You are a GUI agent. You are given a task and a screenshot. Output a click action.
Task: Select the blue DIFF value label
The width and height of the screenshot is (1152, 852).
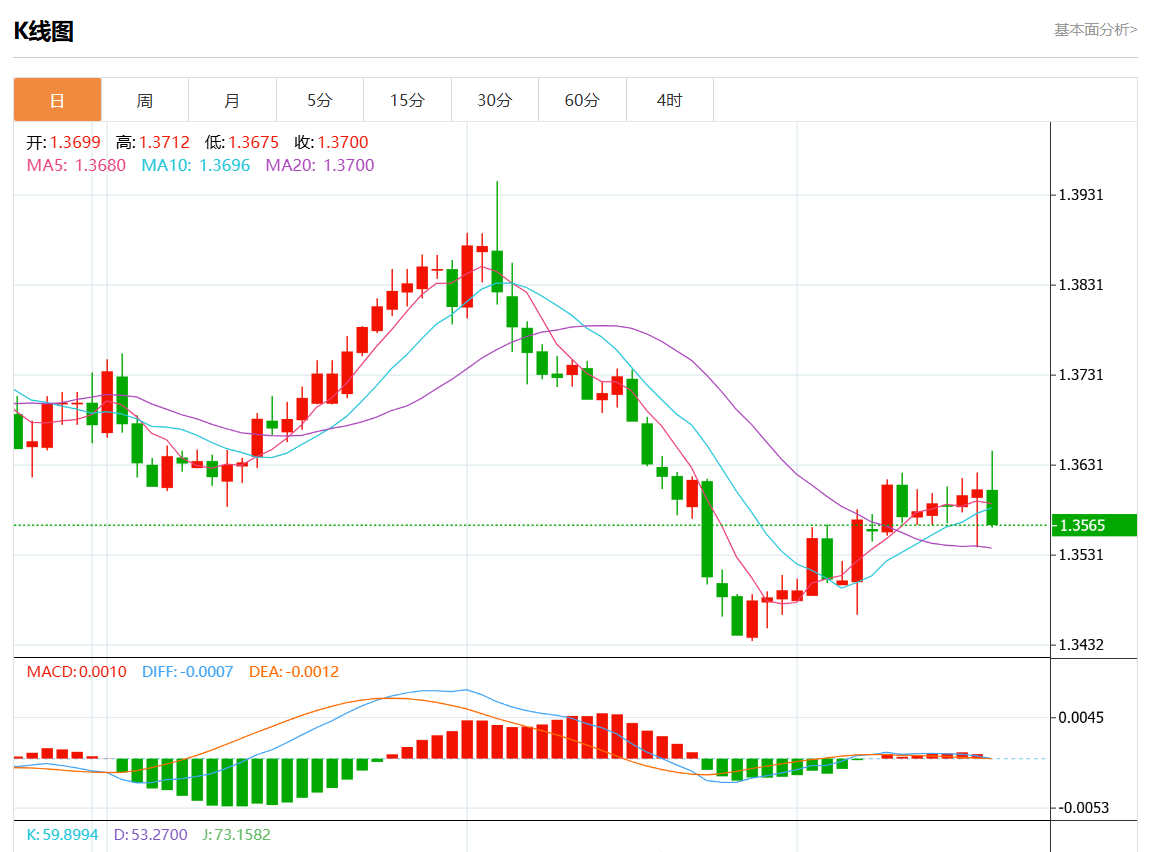pos(187,672)
